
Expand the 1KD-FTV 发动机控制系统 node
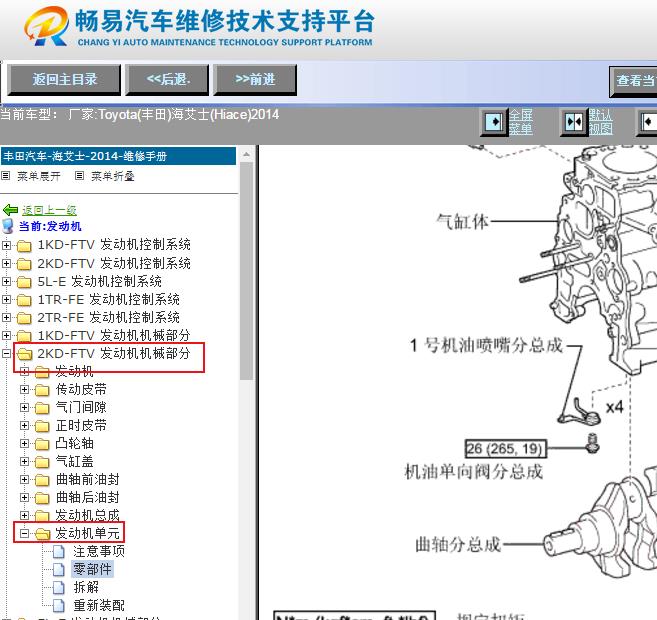click(x=6, y=245)
